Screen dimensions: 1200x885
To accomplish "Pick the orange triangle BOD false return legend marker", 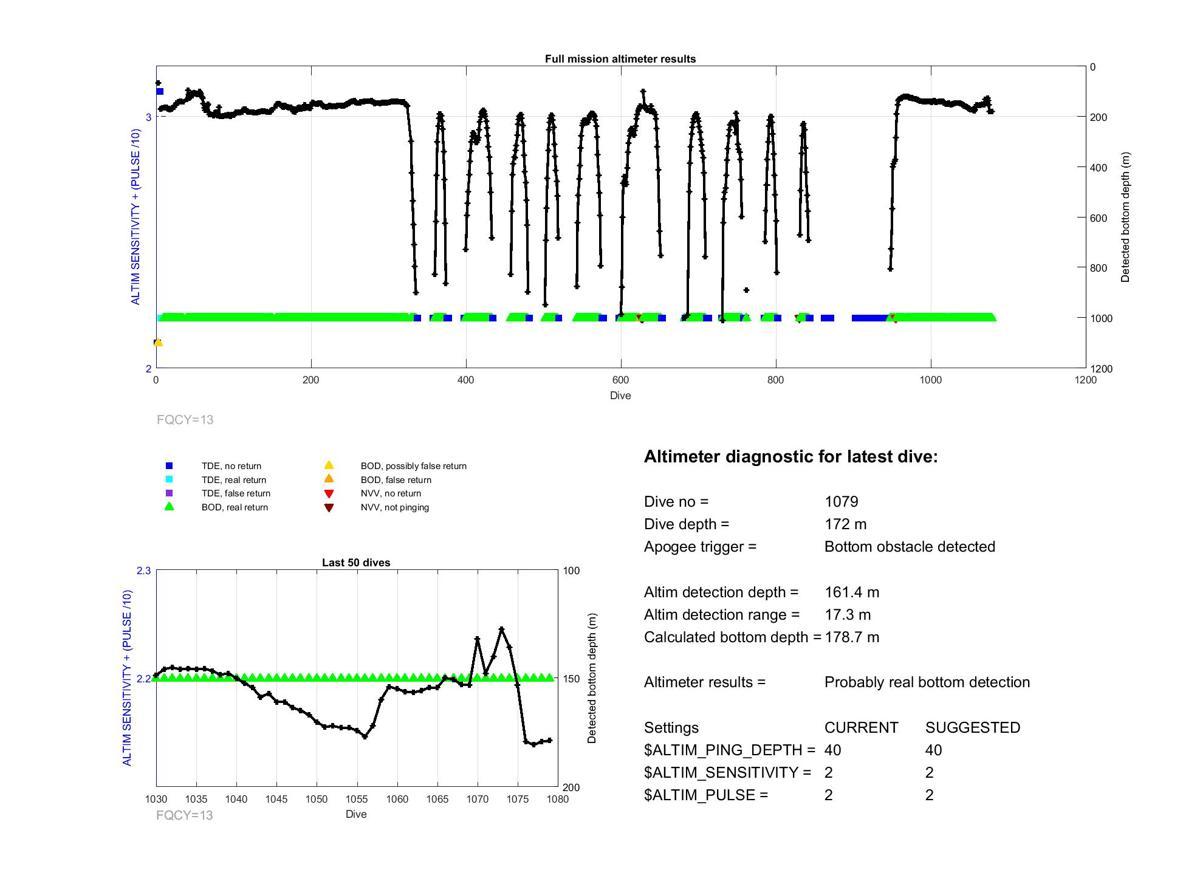I will [x=328, y=480].
